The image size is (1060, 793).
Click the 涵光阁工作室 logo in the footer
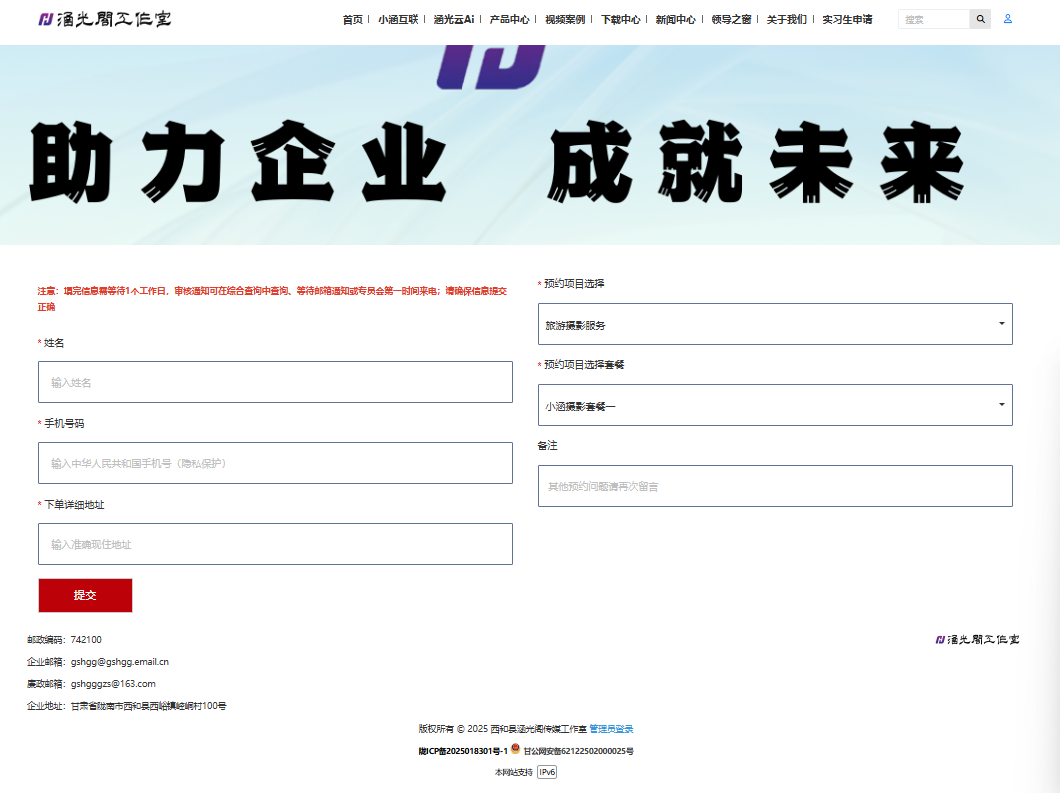click(x=977, y=639)
